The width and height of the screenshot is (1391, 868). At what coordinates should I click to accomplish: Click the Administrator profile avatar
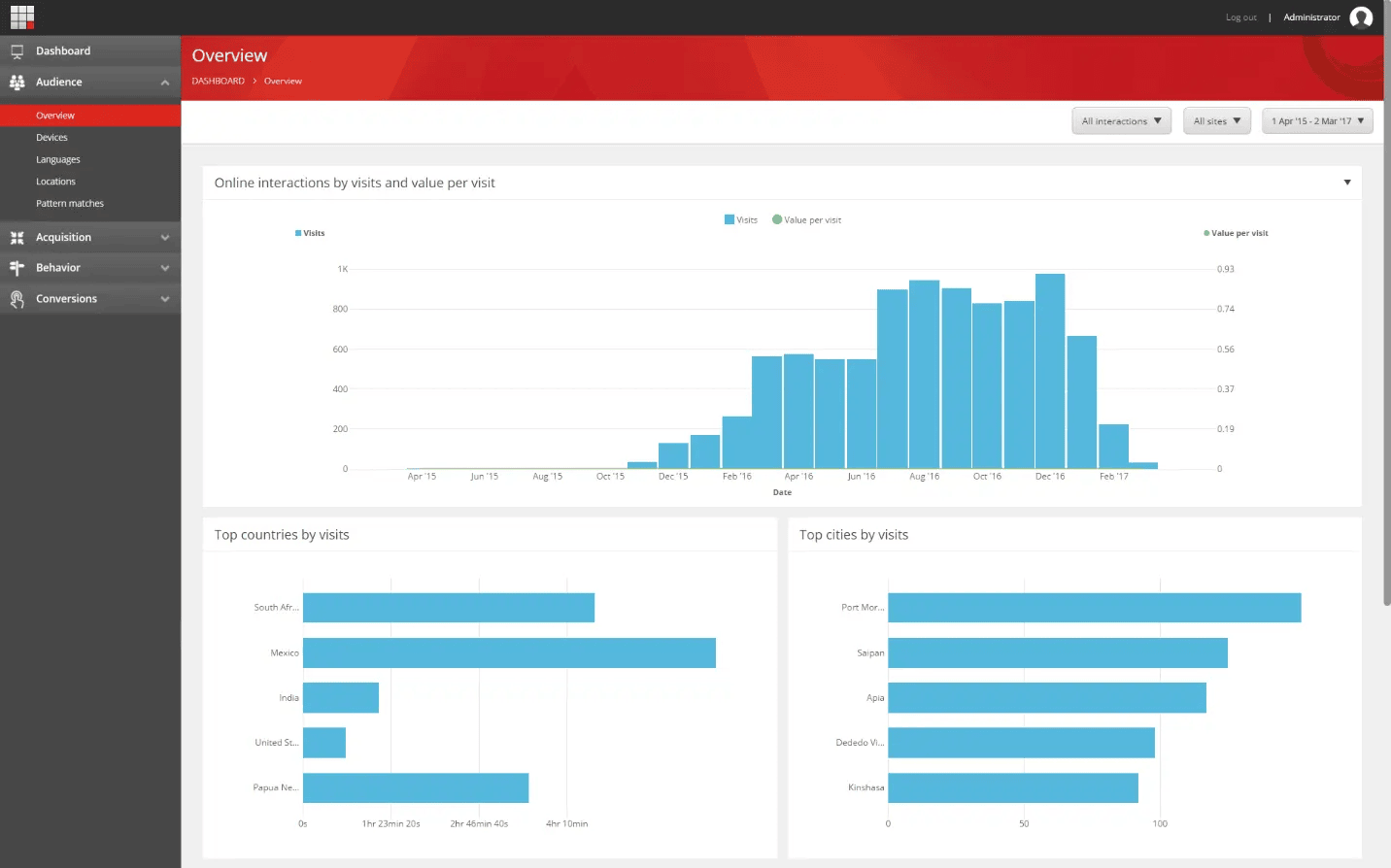(x=1361, y=17)
